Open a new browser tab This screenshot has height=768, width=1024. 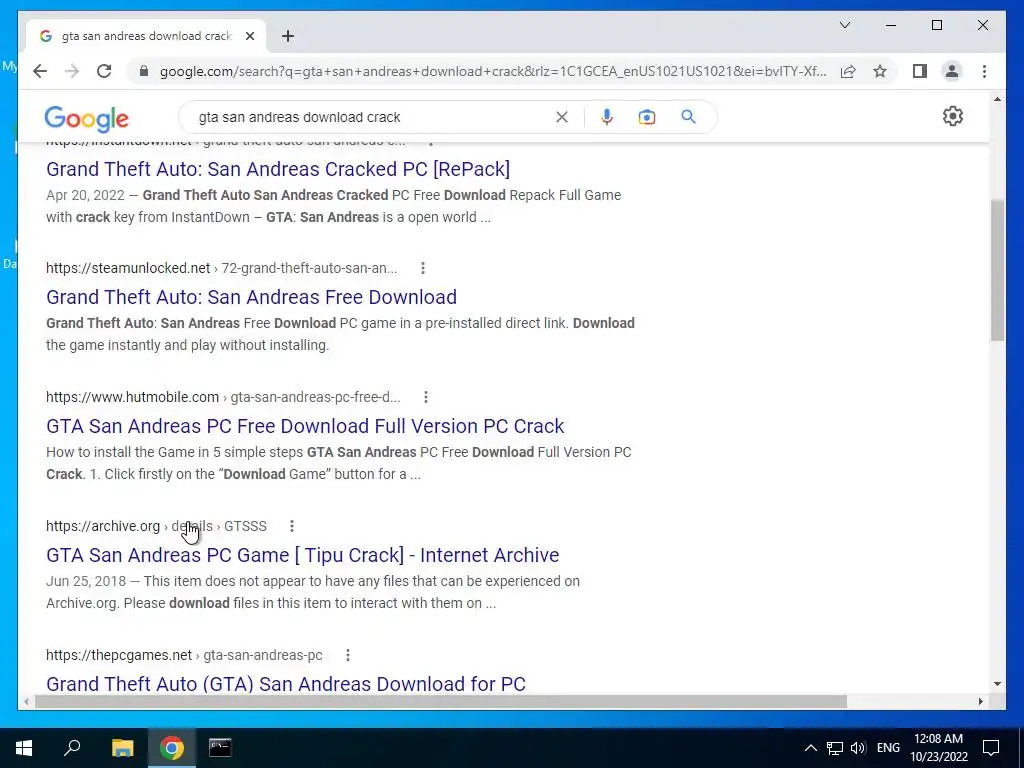pos(288,36)
